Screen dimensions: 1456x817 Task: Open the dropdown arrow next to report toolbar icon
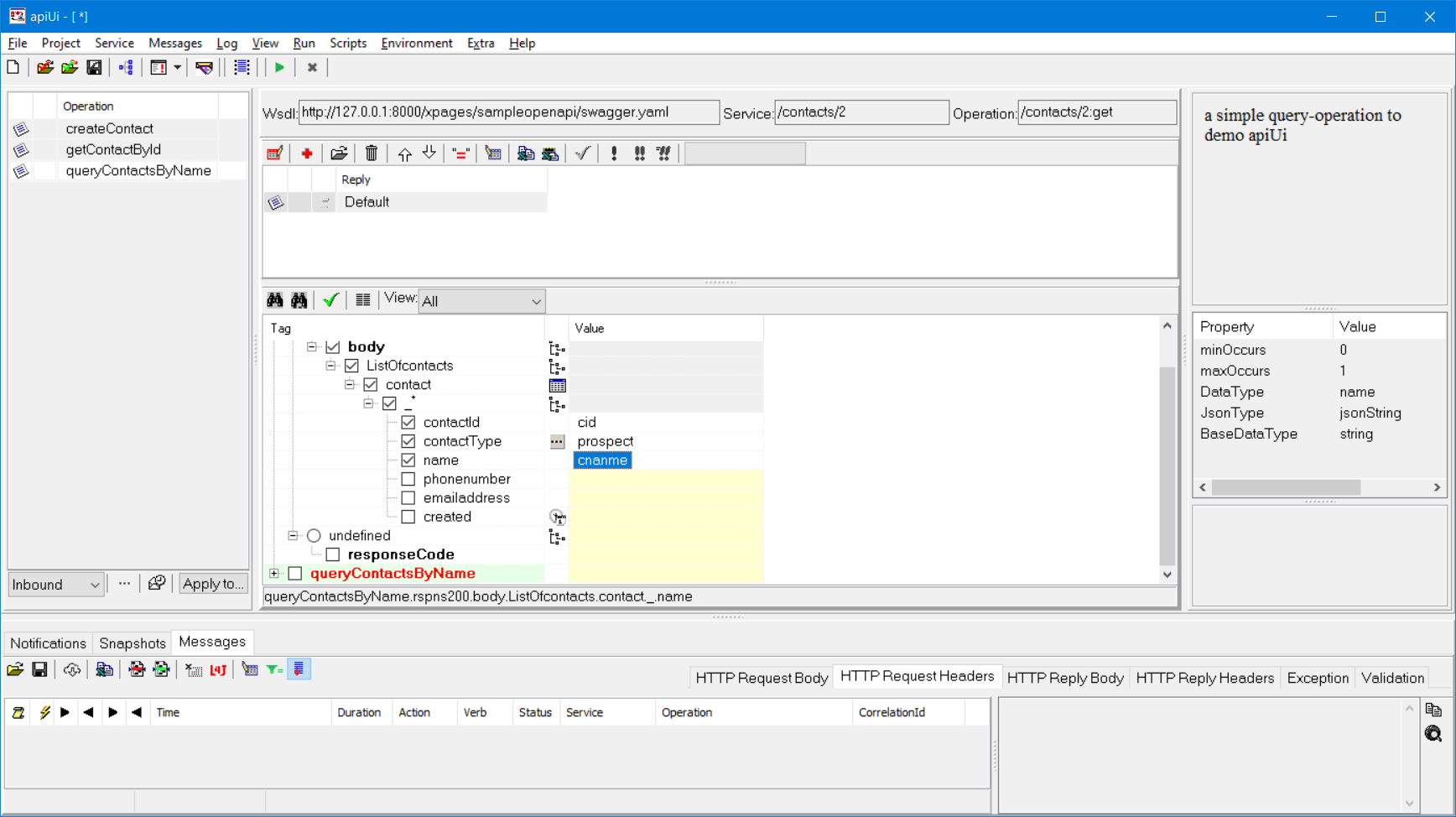(178, 68)
